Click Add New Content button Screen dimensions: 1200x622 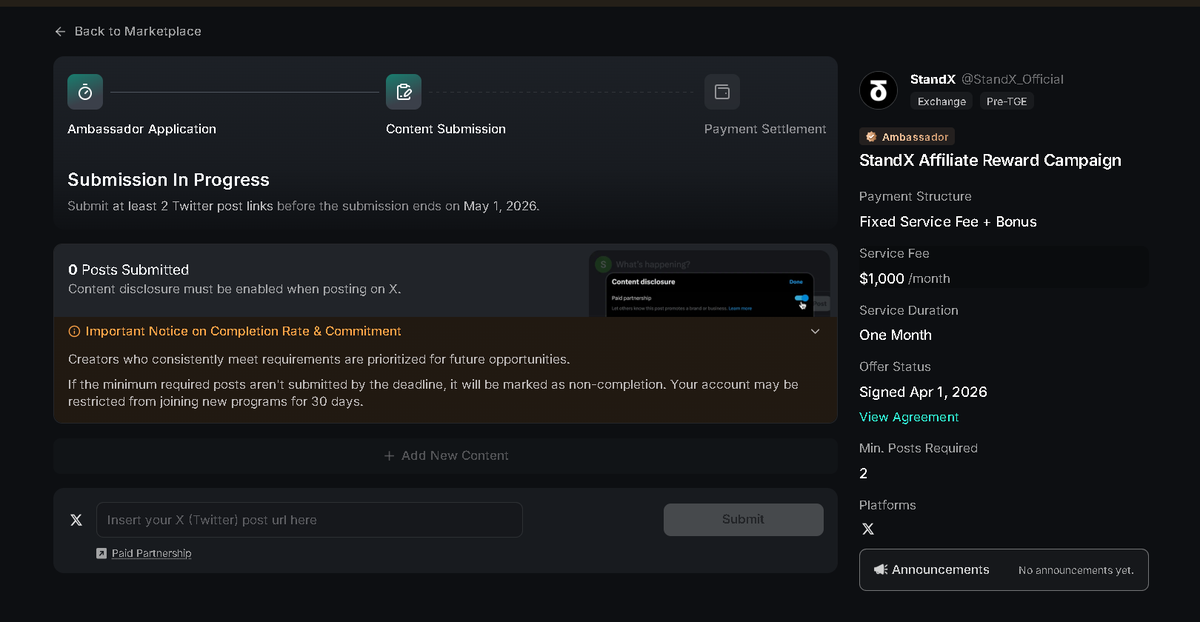pyautogui.click(x=445, y=455)
